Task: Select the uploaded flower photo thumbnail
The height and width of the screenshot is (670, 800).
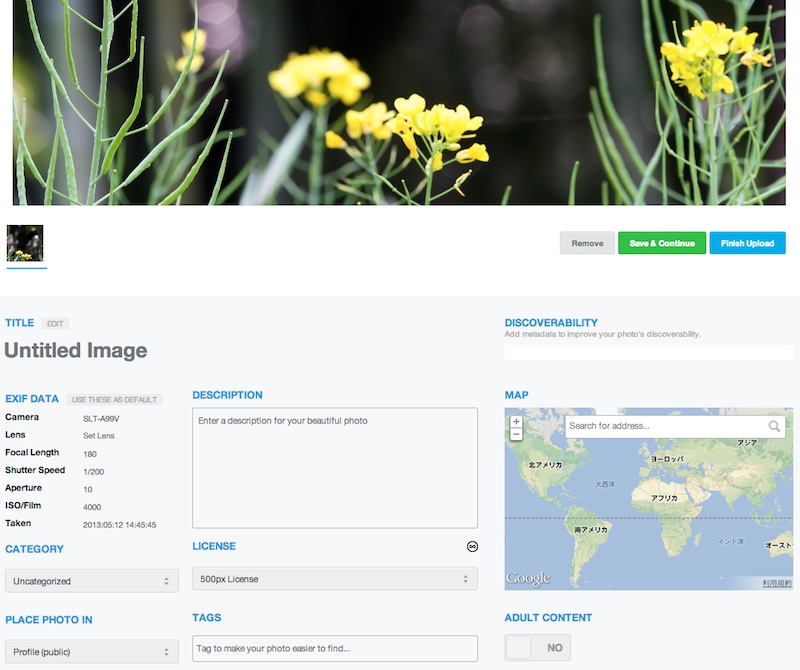Action: (25, 243)
